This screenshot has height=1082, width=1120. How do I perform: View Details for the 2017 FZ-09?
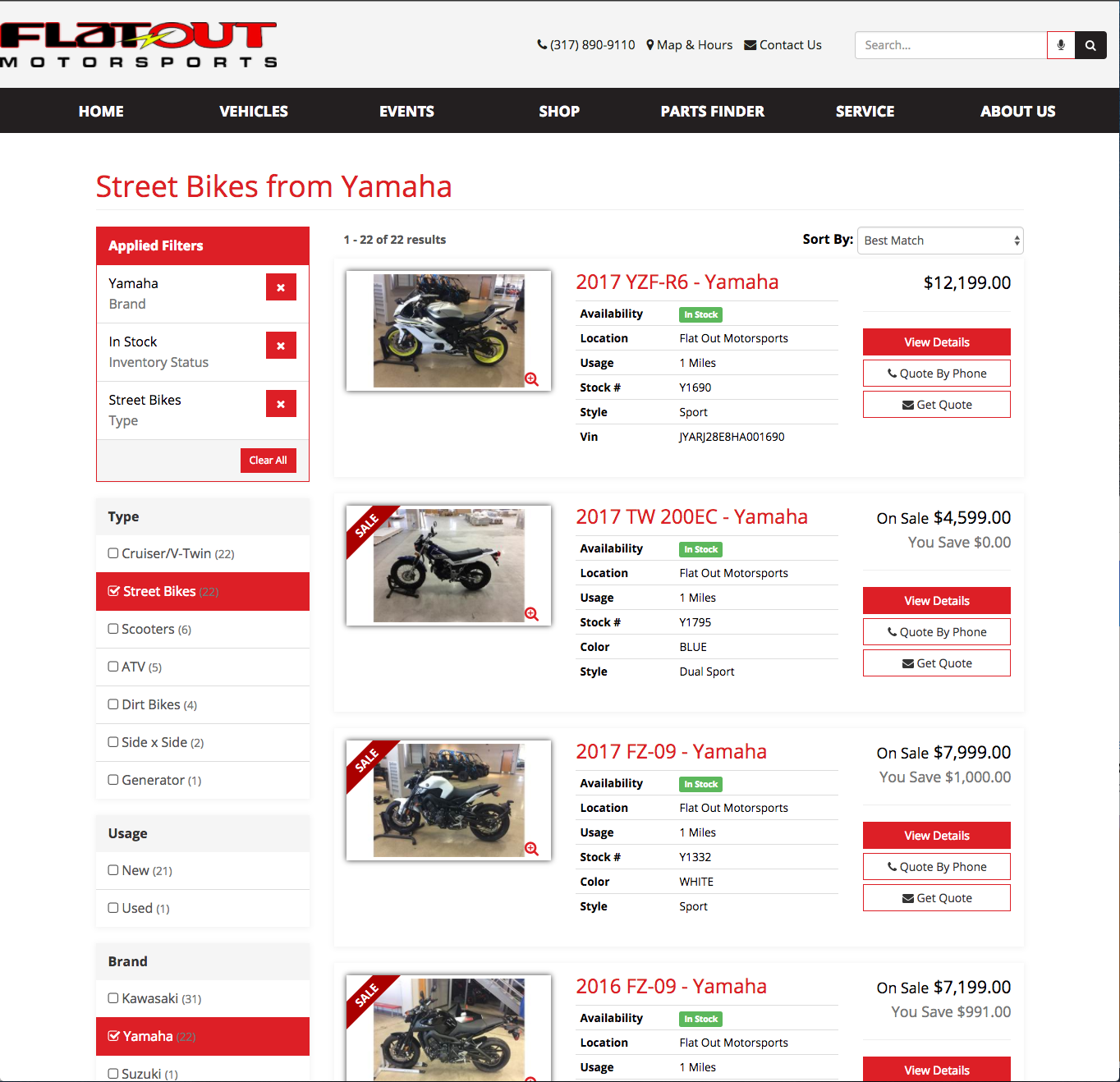[x=937, y=836]
